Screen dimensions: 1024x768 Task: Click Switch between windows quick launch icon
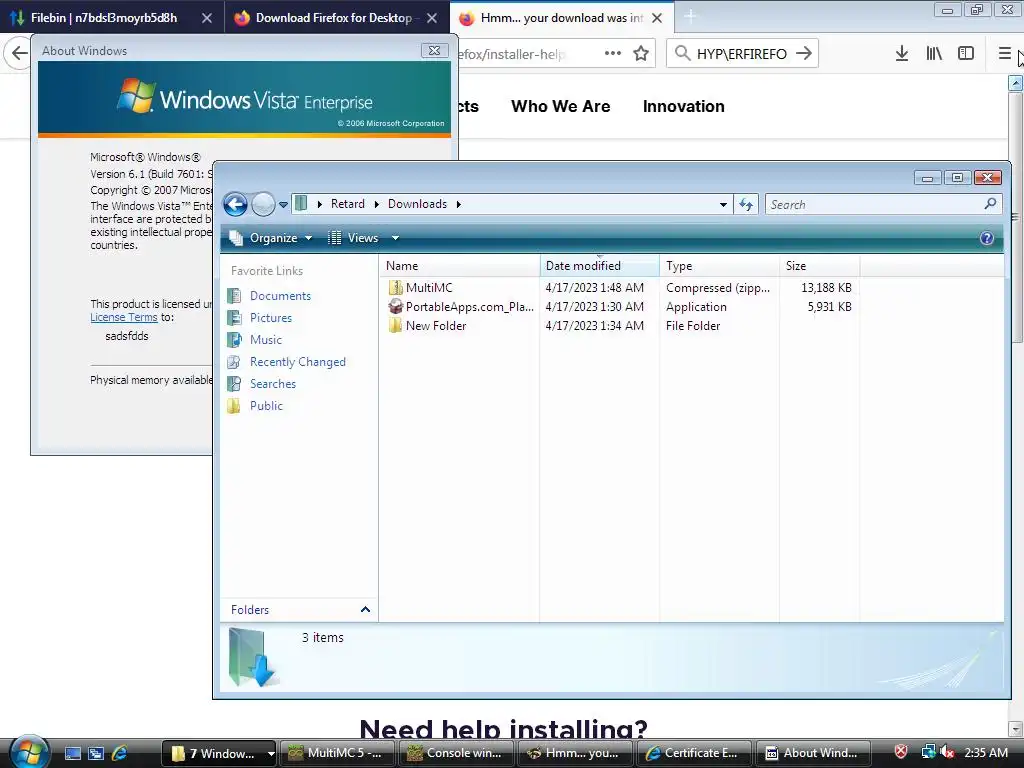96,753
